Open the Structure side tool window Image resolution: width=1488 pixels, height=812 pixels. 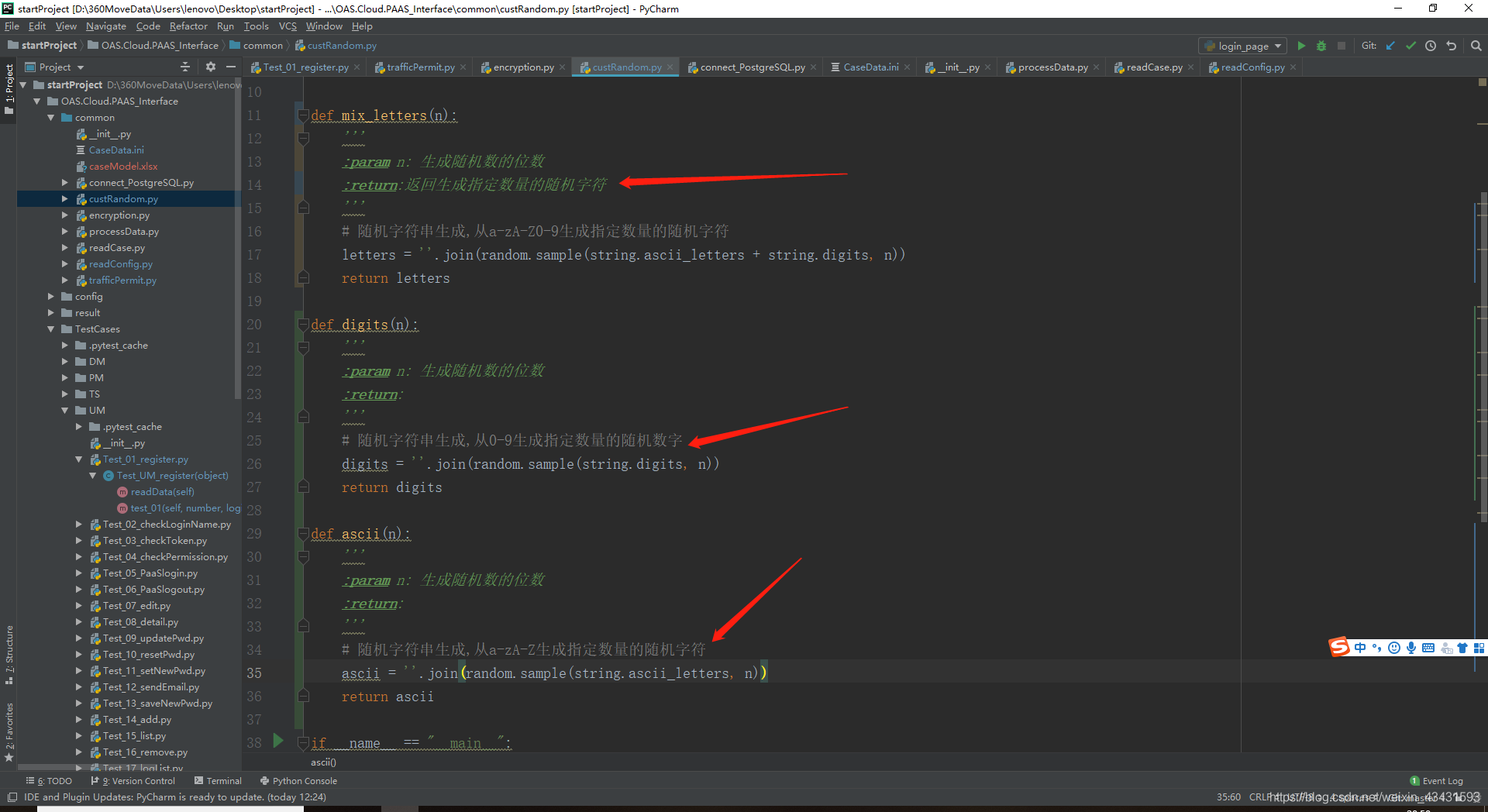pyautogui.click(x=9, y=655)
